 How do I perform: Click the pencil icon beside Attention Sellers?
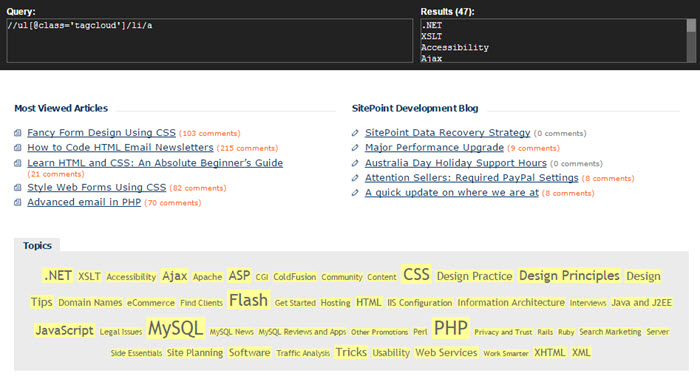[355, 178]
